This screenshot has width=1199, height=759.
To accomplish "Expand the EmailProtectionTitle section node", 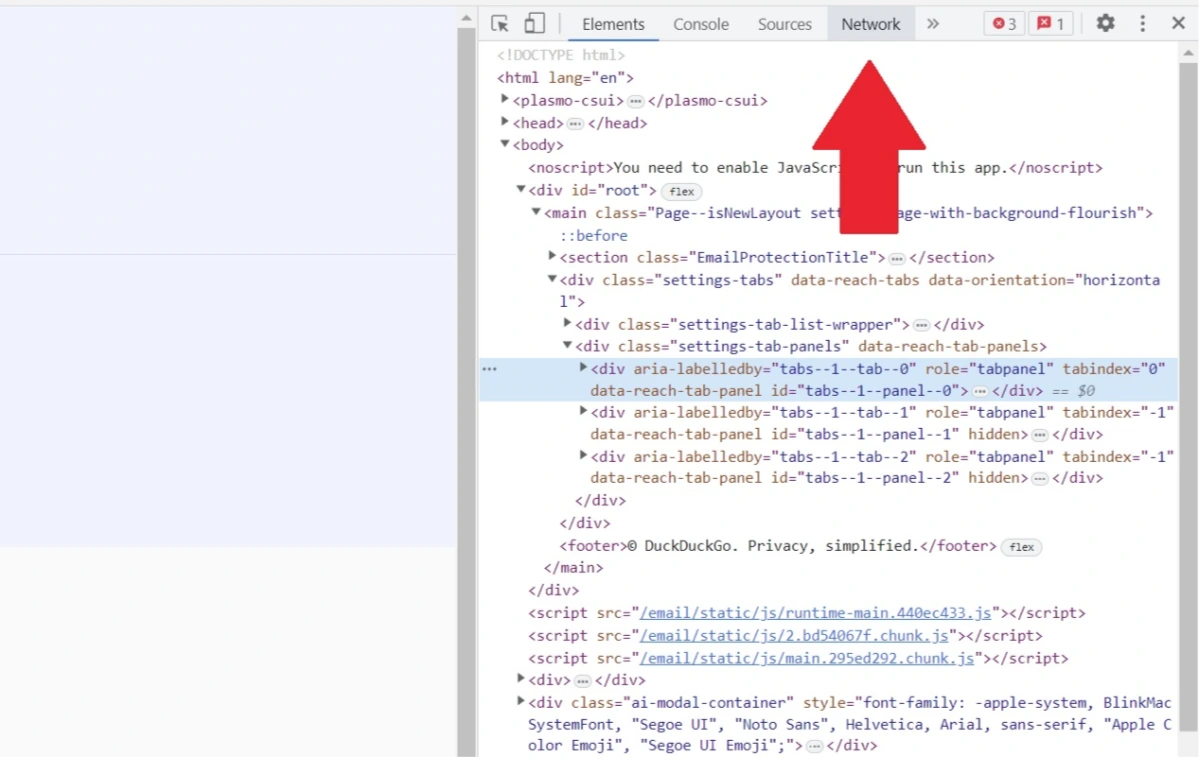I will point(552,257).
